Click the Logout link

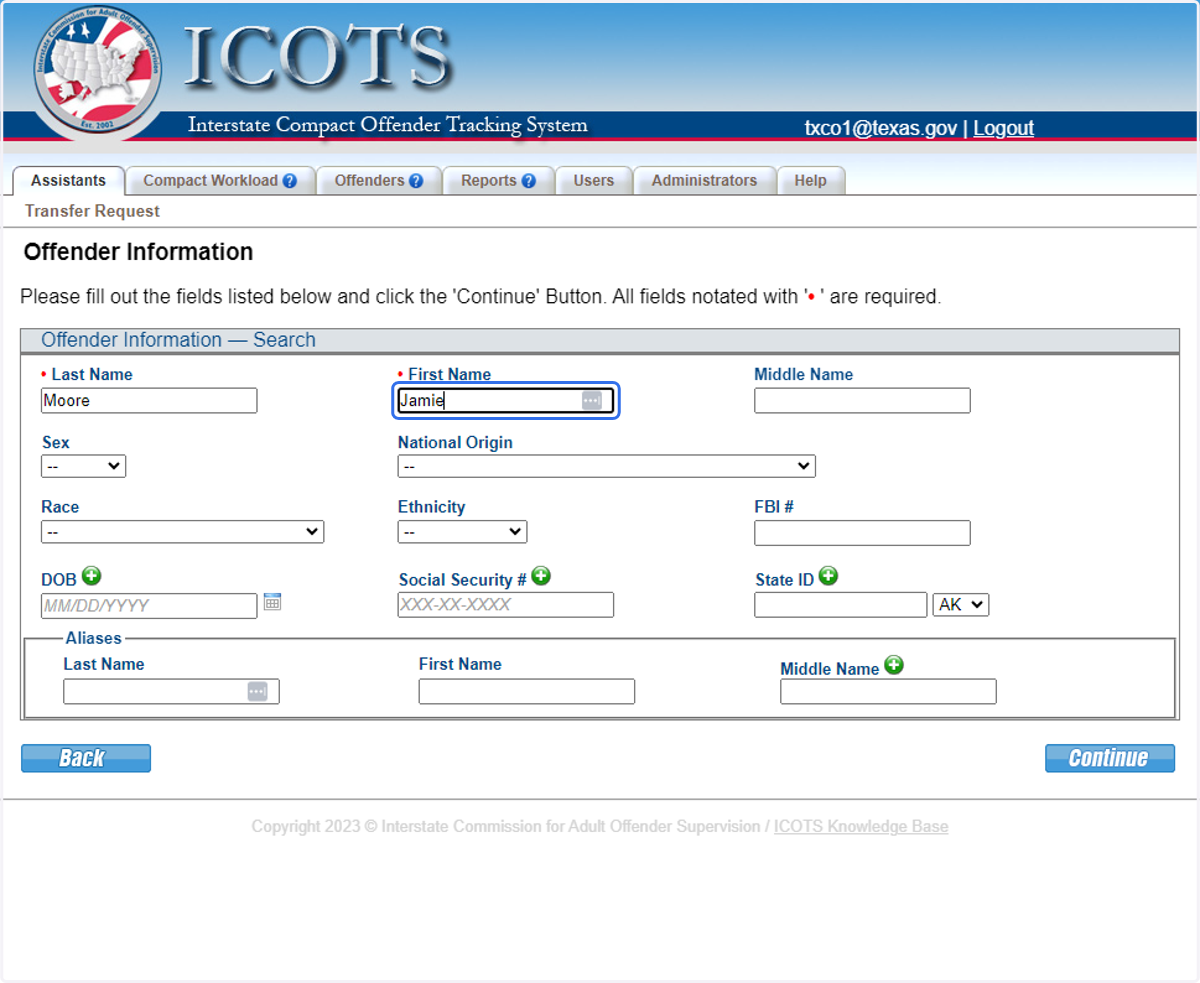[1003, 128]
